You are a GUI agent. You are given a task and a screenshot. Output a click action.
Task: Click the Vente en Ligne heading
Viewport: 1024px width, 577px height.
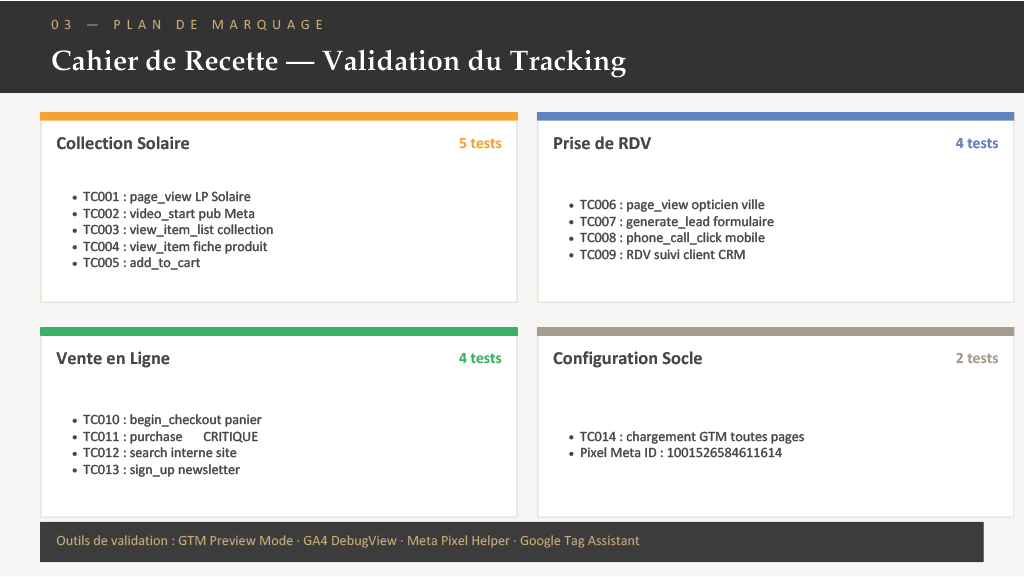[x=113, y=358]
